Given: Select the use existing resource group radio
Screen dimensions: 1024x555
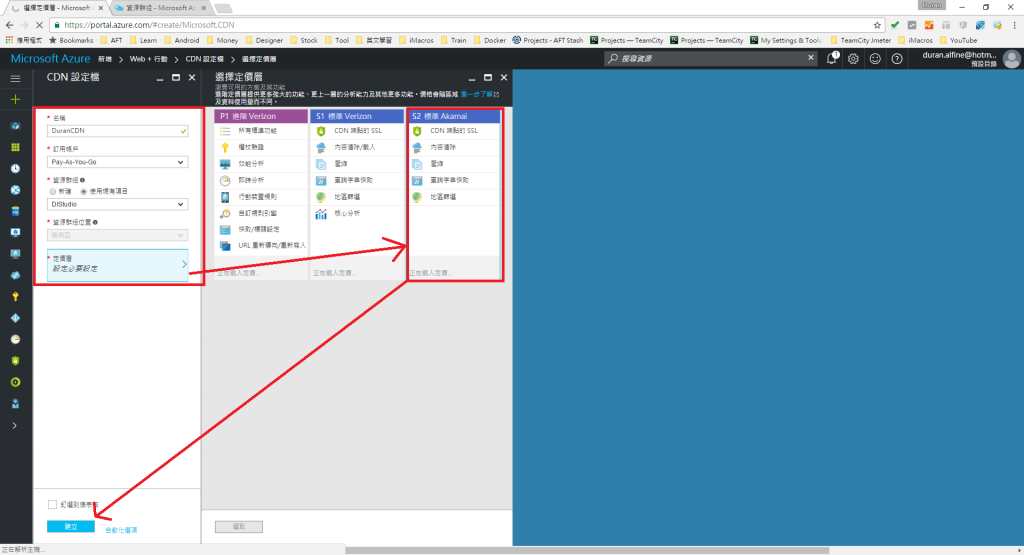Looking at the screenshot, I should pos(84,191).
